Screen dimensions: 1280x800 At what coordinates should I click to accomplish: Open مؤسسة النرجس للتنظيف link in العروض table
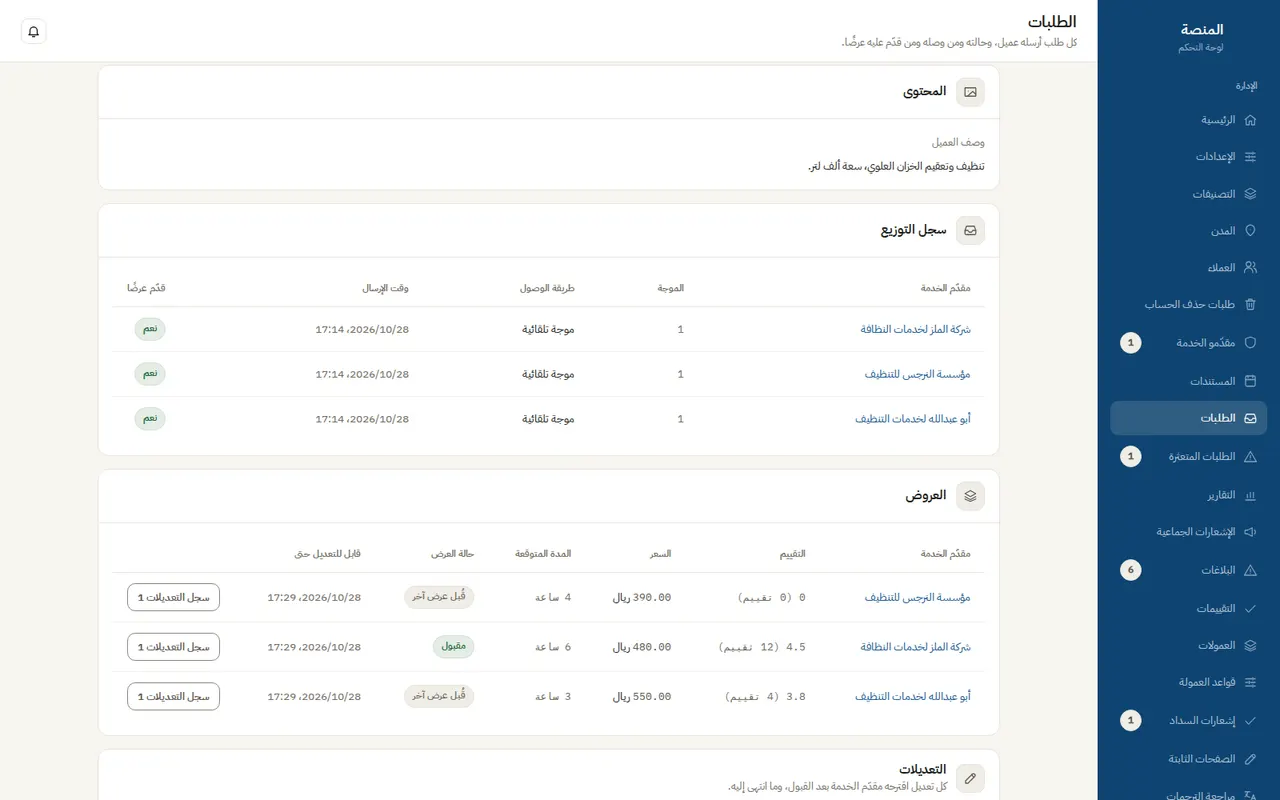coord(917,598)
